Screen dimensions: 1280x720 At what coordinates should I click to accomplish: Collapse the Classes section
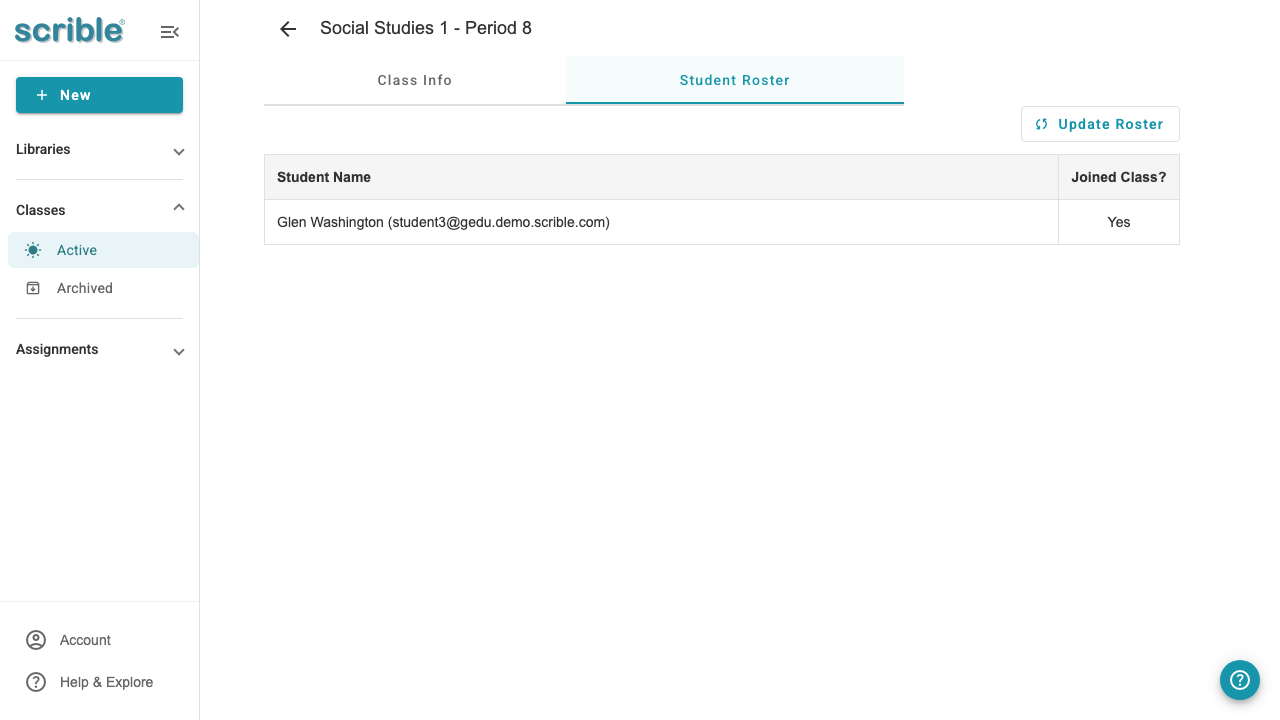tap(178, 208)
